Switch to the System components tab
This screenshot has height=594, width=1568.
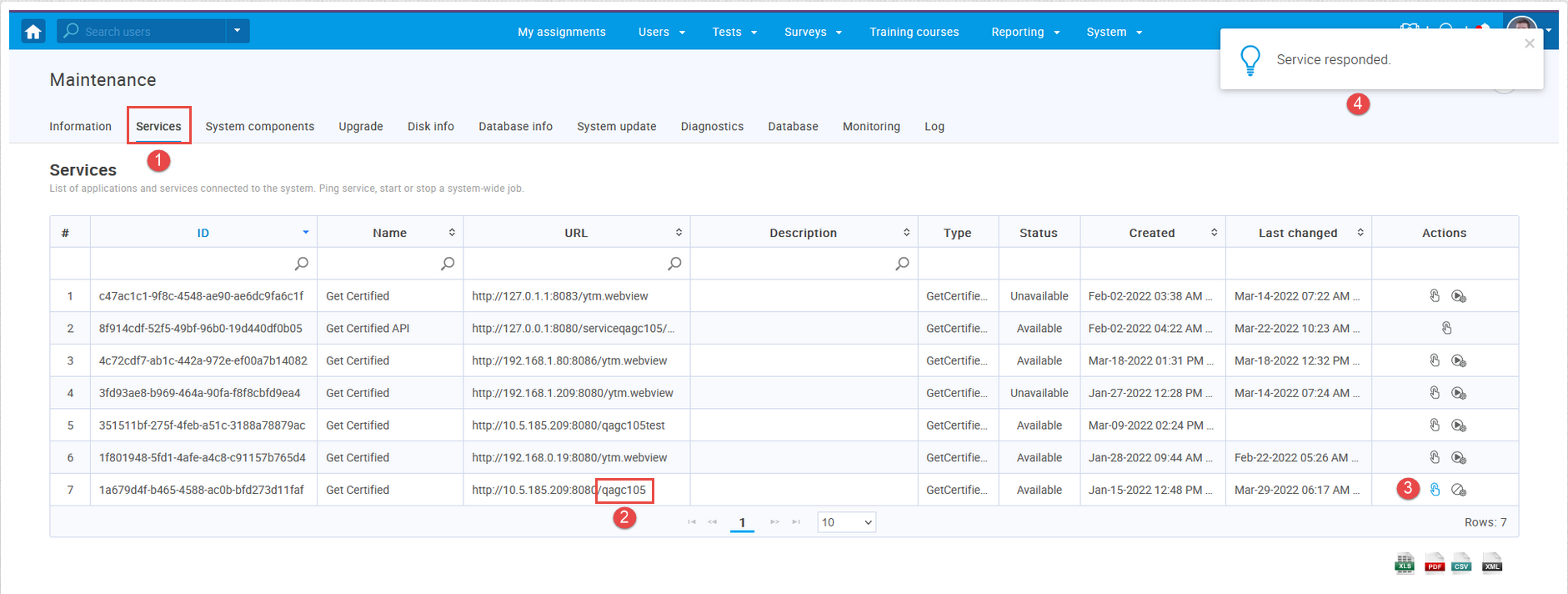[259, 126]
